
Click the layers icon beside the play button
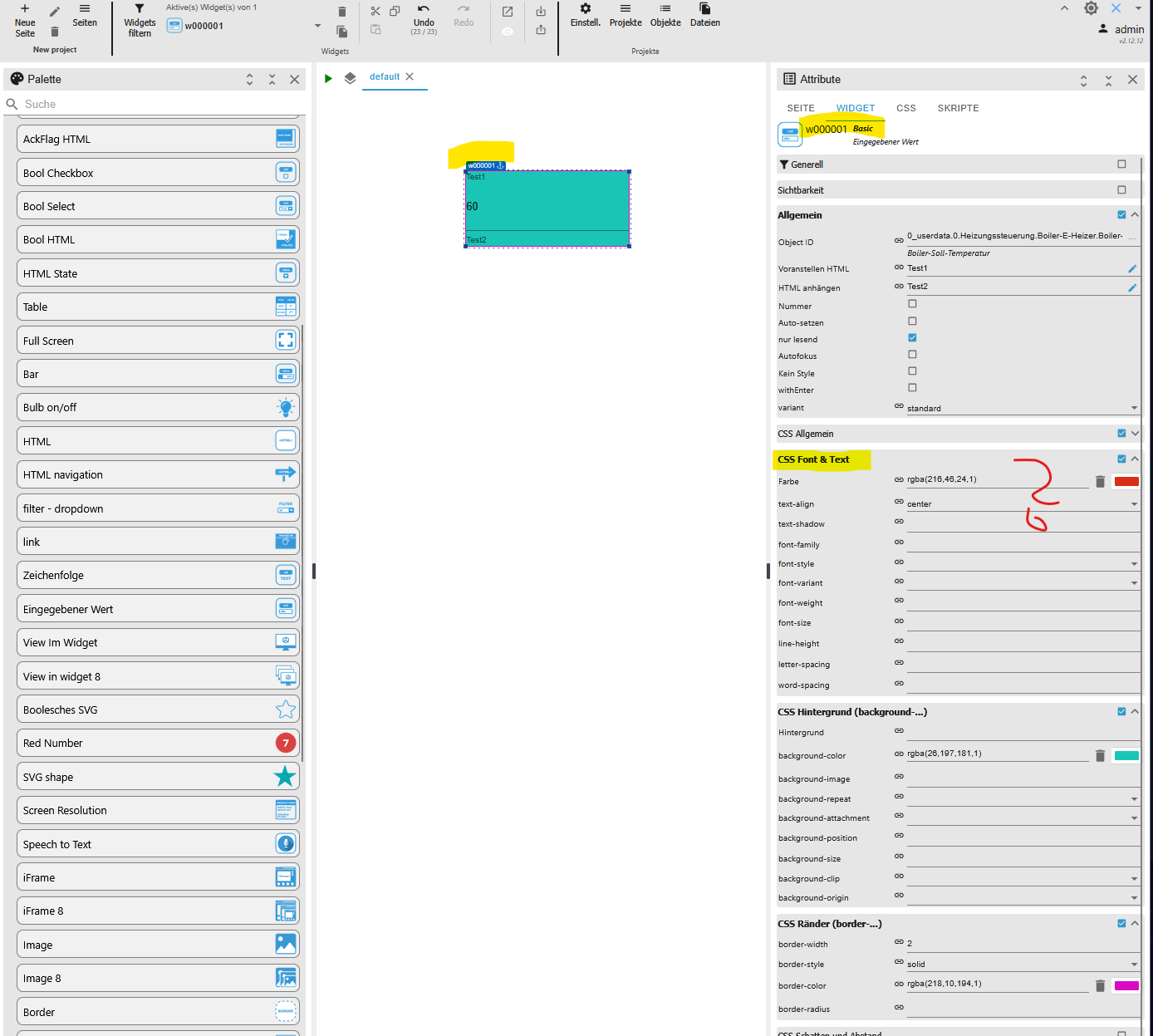click(351, 78)
